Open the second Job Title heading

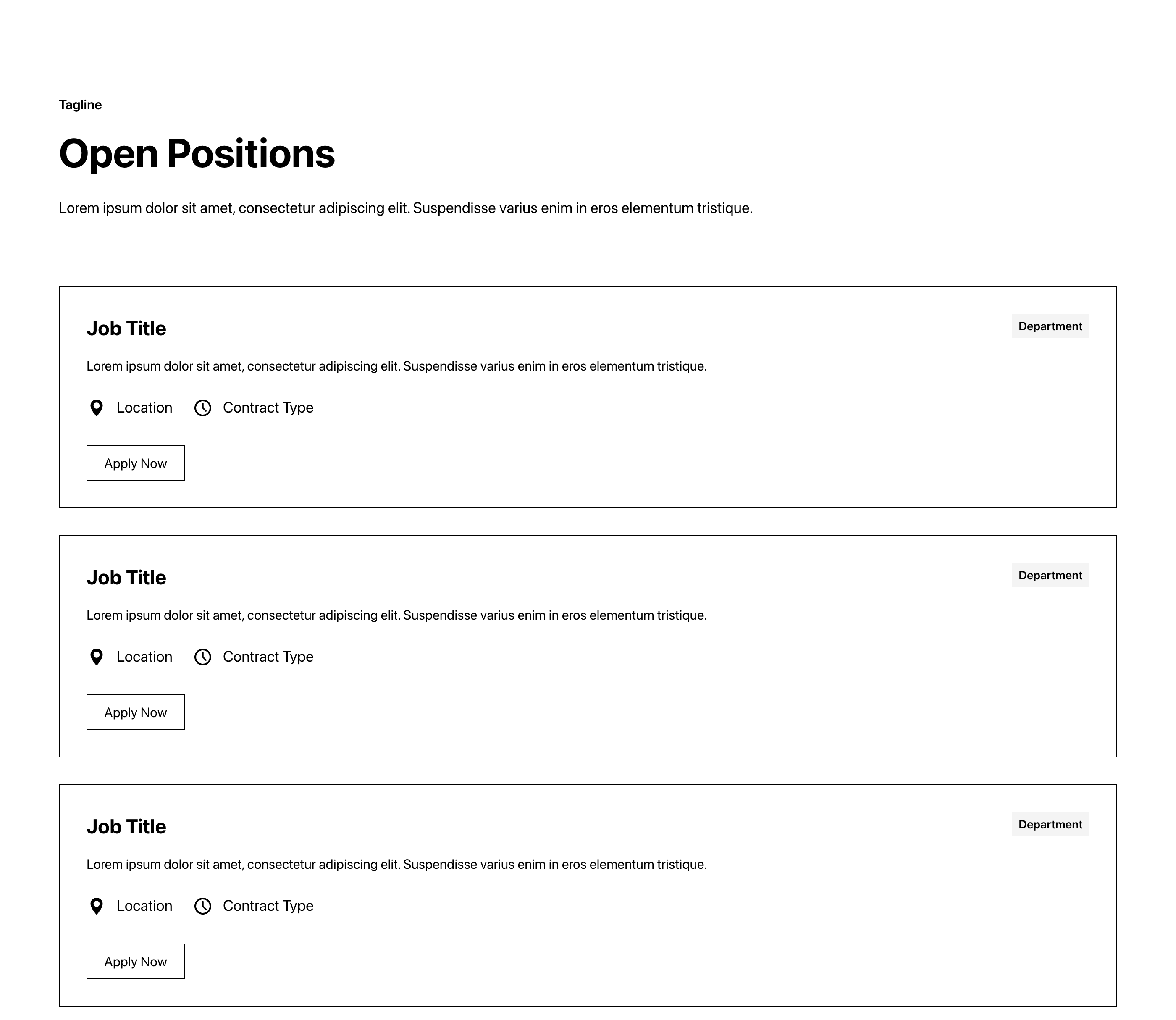click(126, 578)
